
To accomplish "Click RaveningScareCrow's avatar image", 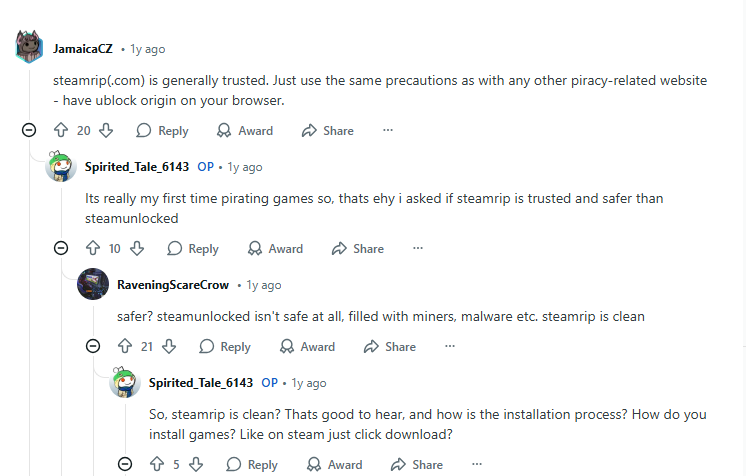I will [93, 285].
